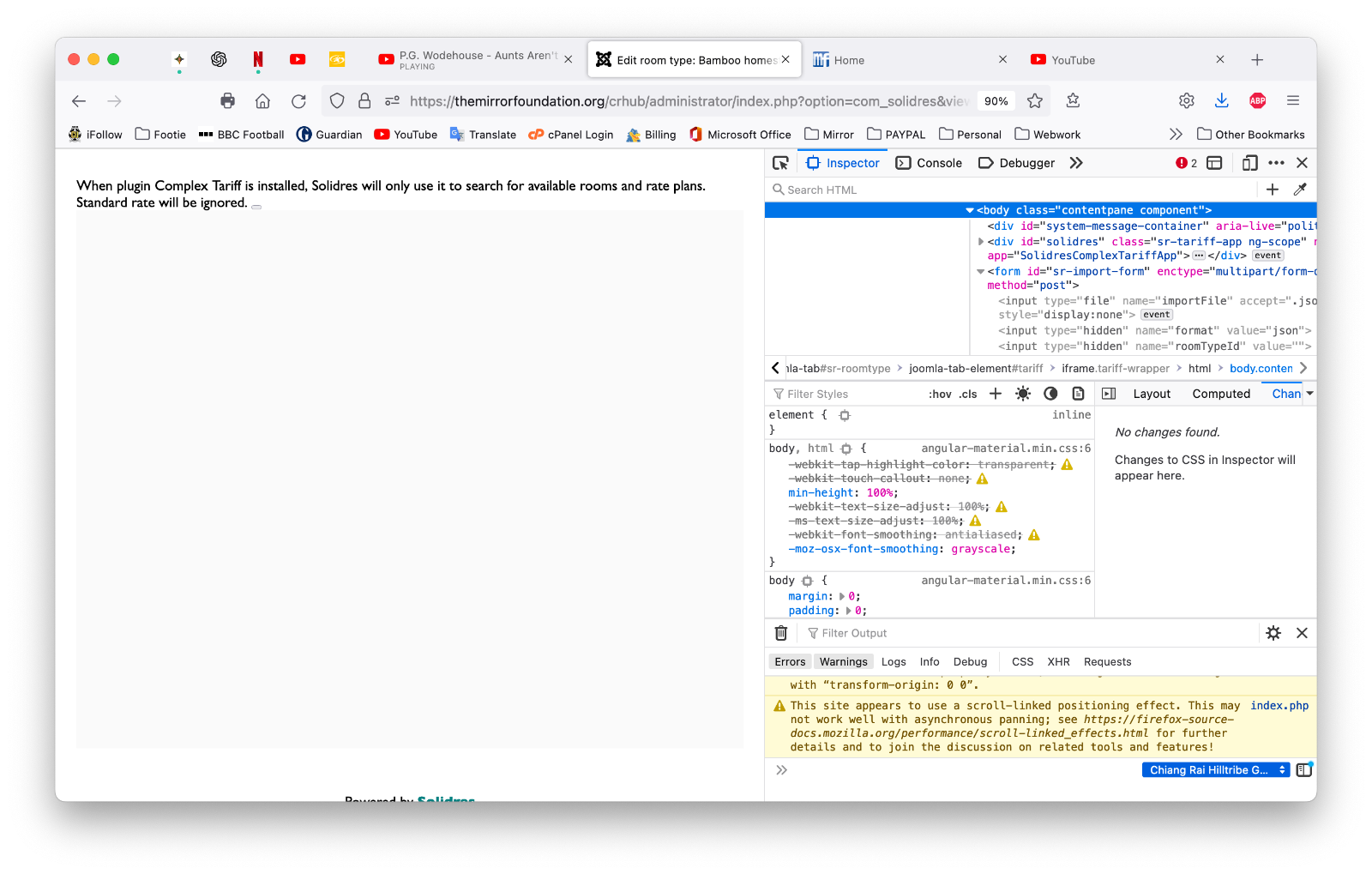Click the create new node plus button
This screenshot has height=874, width=1372.
(1273, 190)
